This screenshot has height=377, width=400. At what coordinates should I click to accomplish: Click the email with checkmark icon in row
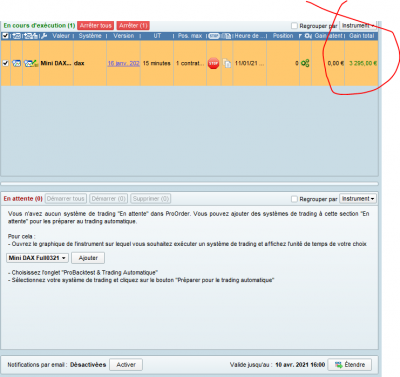click(x=31, y=63)
